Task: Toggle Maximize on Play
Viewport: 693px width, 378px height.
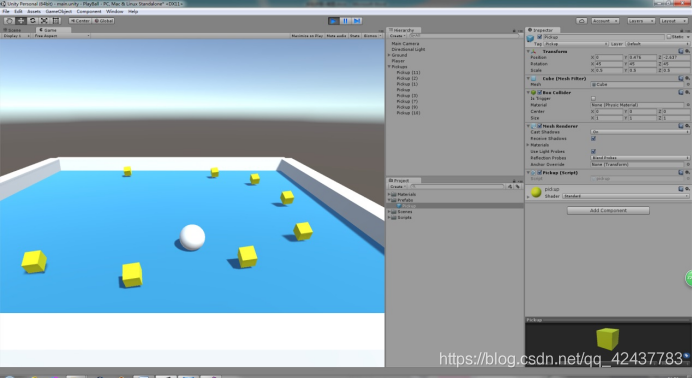Action: point(307,36)
